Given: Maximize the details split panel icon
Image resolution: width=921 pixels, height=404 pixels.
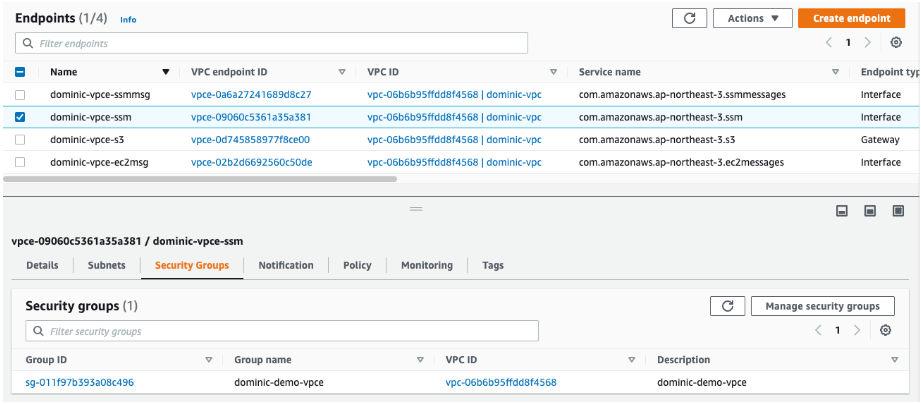Looking at the screenshot, I should pos(898,211).
